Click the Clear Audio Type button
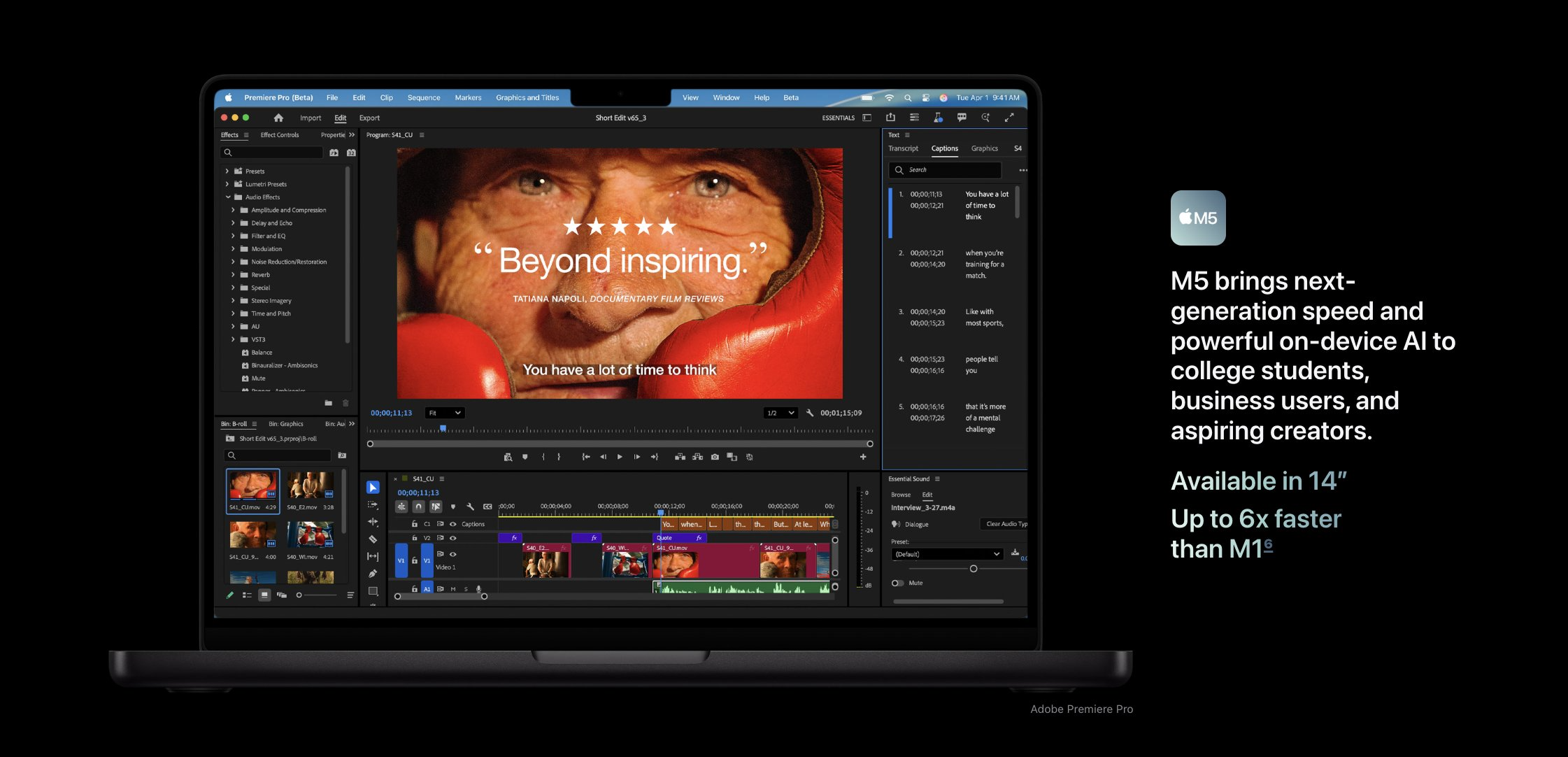Image resolution: width=1568 pixels, height=757 pixels. (x=1006, y=524)
